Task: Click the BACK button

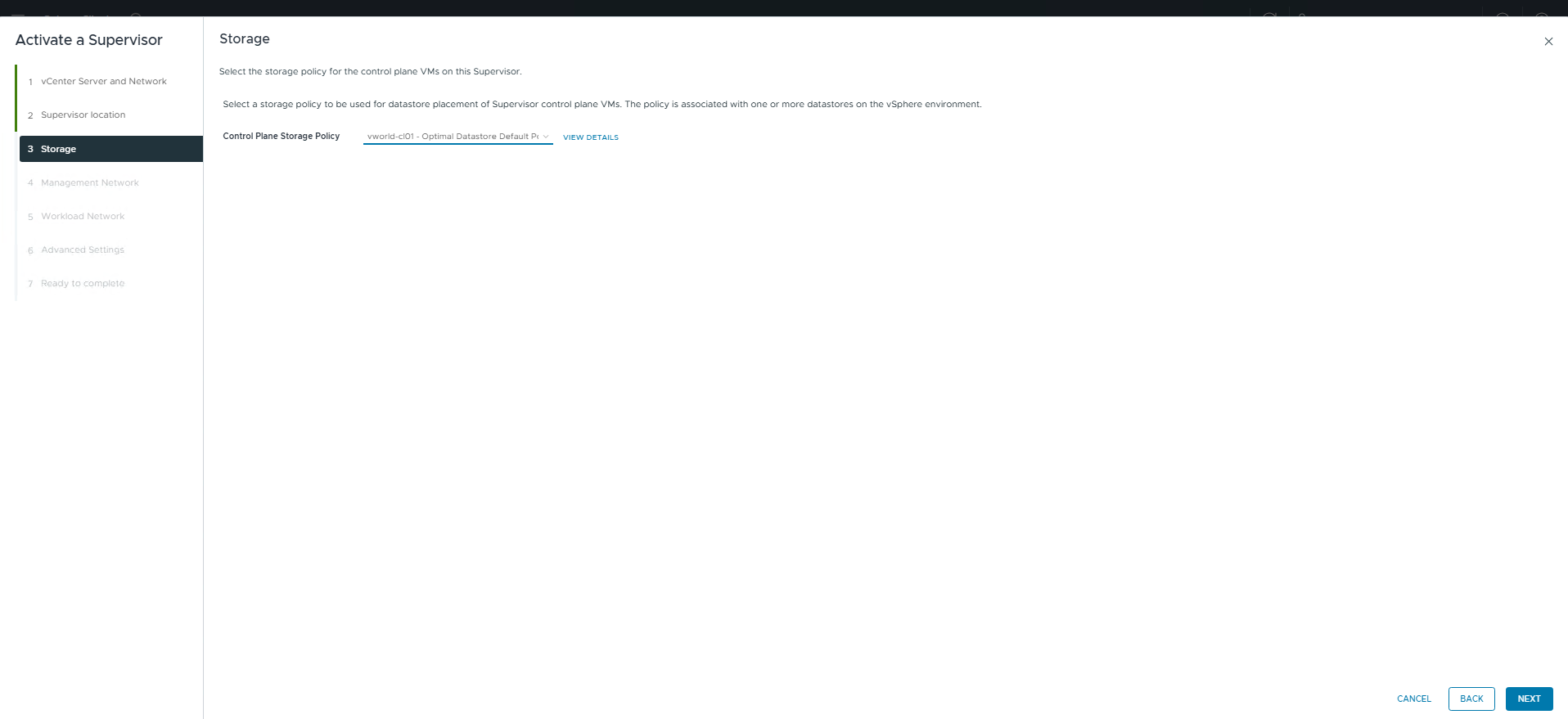Action: point(1471,699)
